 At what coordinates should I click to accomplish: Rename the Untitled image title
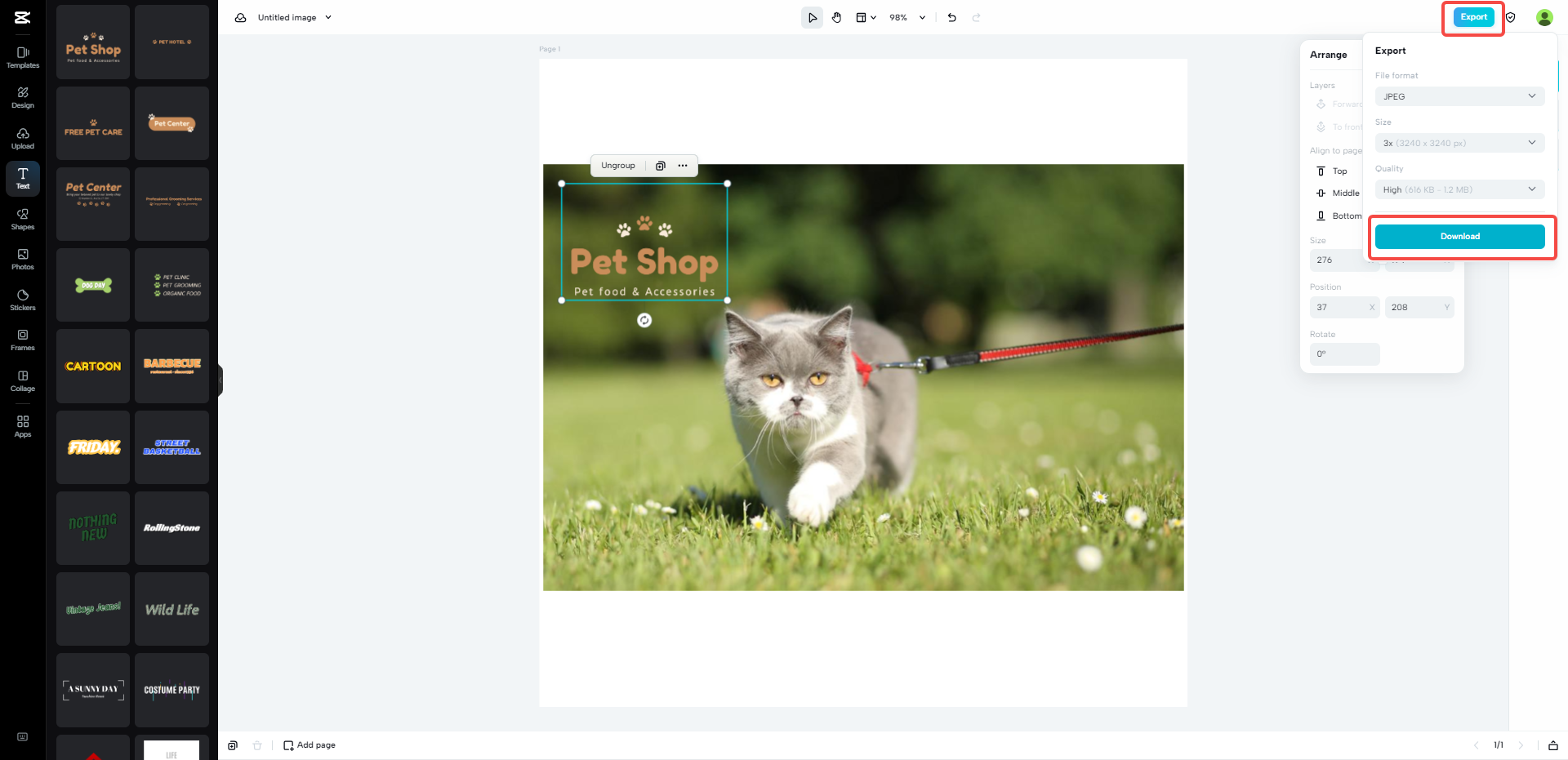(x=287, y=17)
